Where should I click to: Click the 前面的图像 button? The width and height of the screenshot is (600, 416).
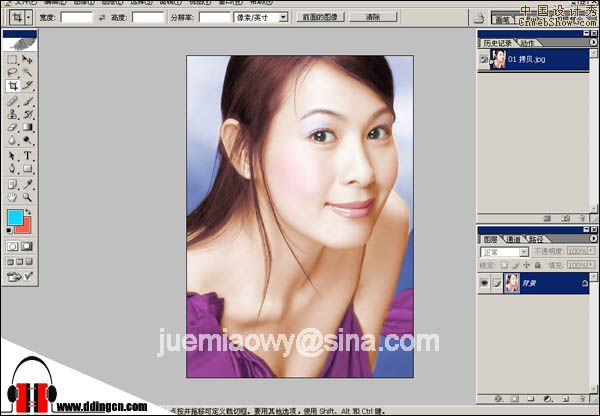click(x=320, y=17)
